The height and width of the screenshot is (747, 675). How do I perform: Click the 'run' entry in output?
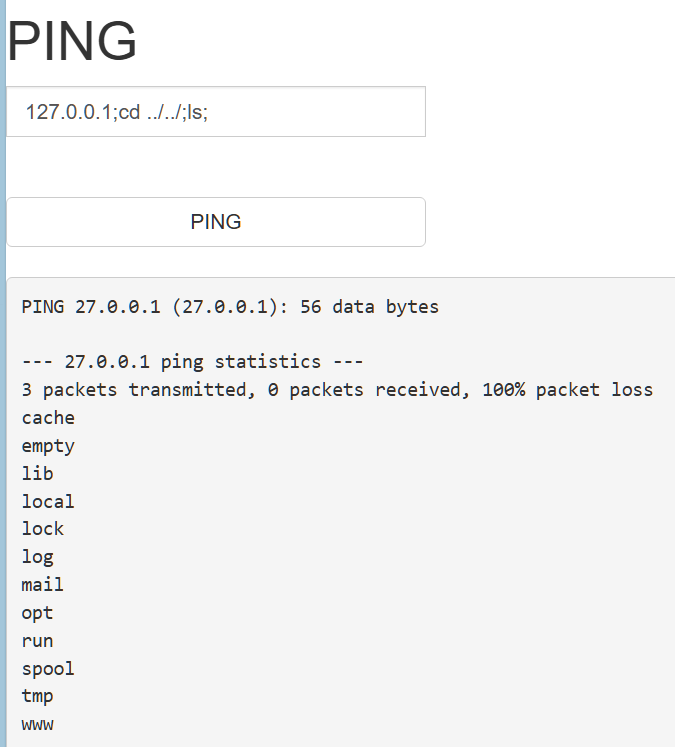[38, 641]
